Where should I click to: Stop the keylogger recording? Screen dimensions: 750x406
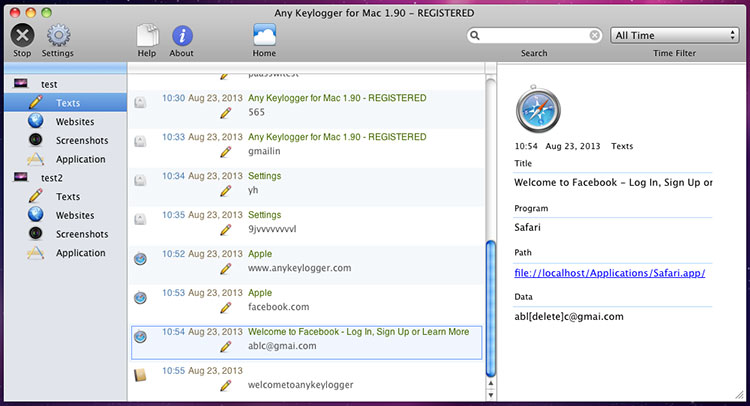pos(22,36)
